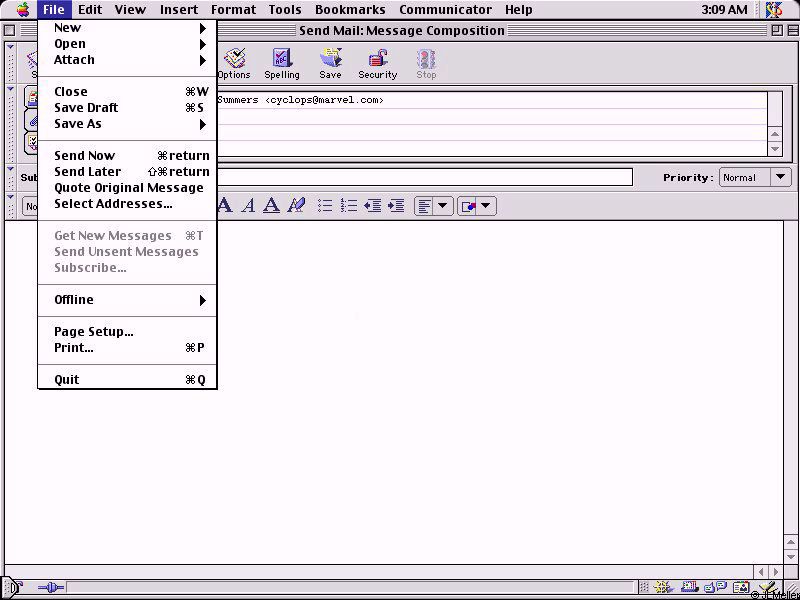Insert a numbered list
This screenshot has height=600, width=800.
click(x=349, y=206)
